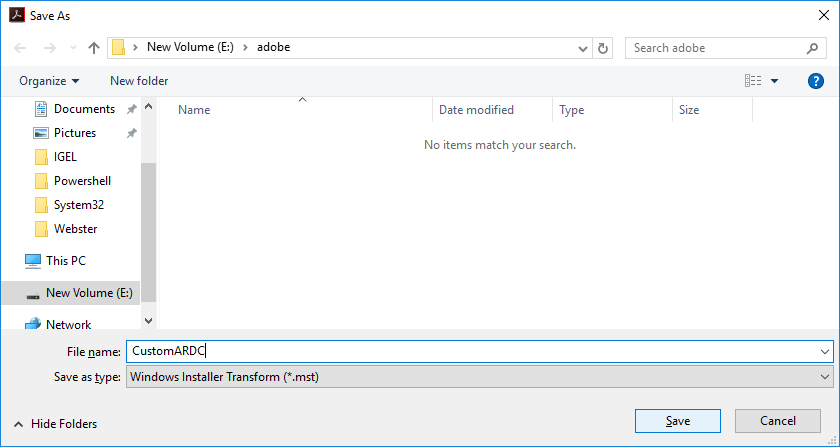Viewport: 840px width, 447px height.
Task: Open the Help question mark icon
Action: (815, 81)
